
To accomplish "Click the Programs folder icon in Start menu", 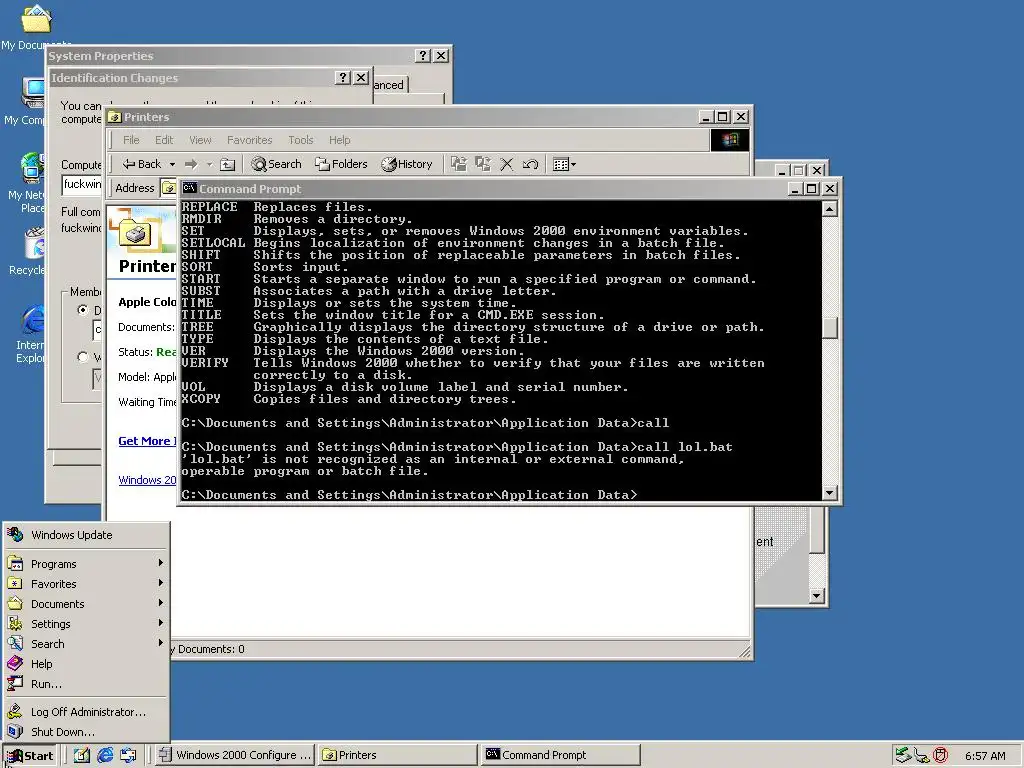I will point(16,564).
